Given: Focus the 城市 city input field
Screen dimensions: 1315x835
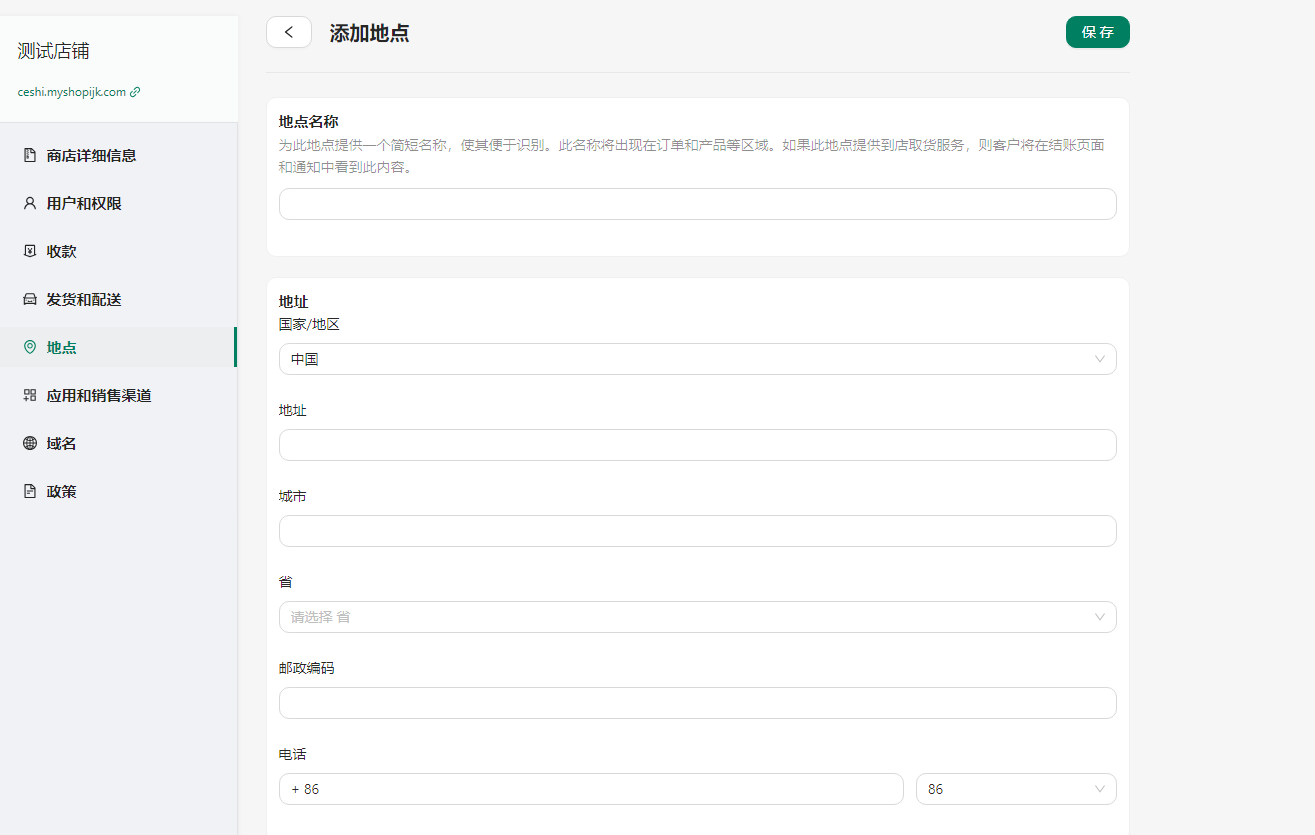Looking at the screenshot, I should (x=697, y=531).
